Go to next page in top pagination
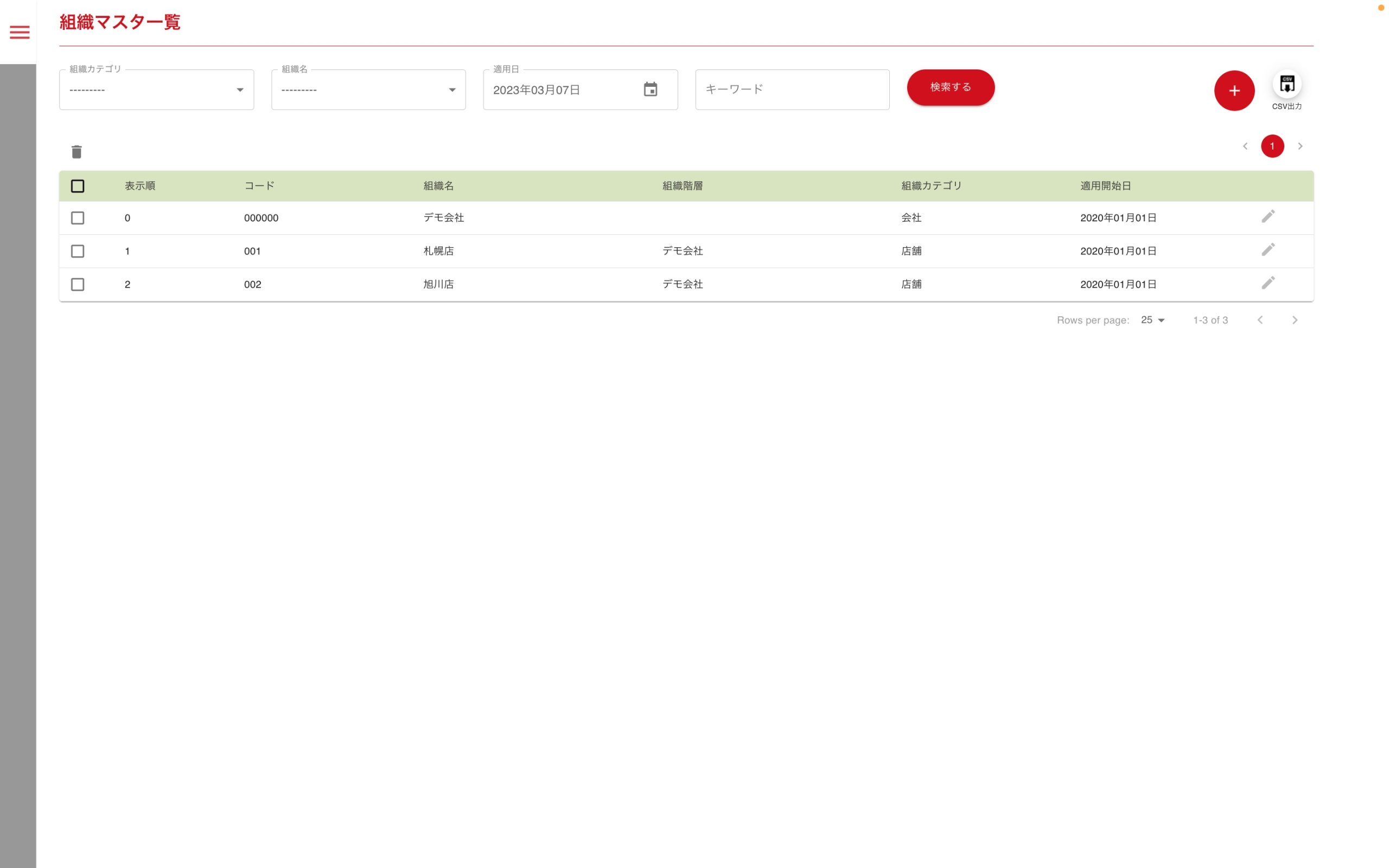 pos(1299,146)
